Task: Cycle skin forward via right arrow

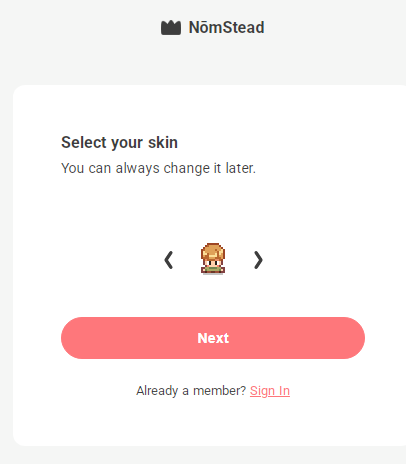Action: click(x=258, y=260)
